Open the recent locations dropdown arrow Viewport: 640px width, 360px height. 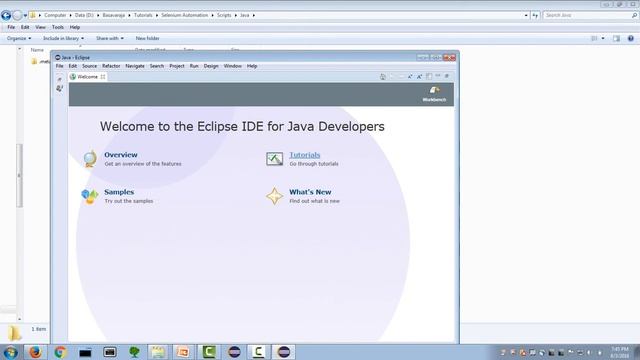pos(25,16)
